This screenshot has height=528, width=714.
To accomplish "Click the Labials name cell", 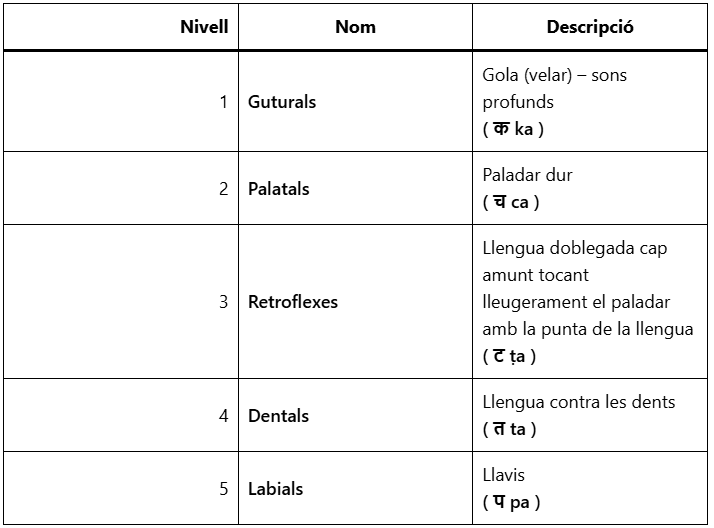I will pos(275,489).
